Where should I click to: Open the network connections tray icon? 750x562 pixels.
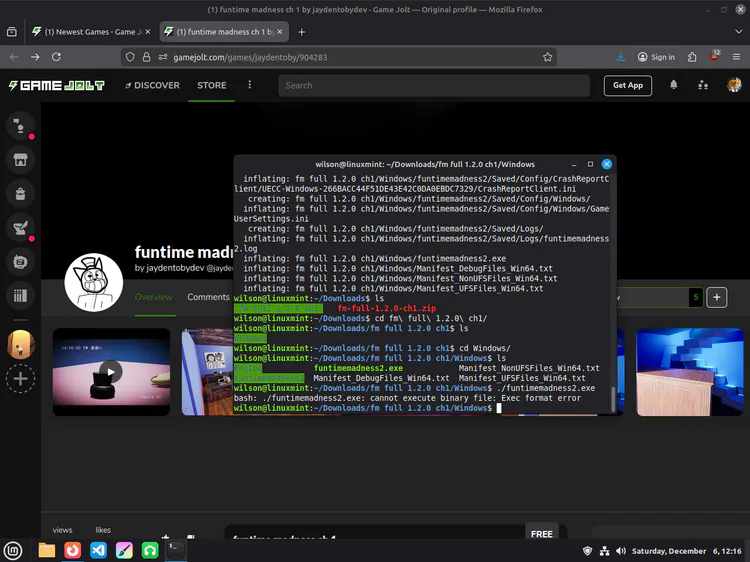pos(605,551)
